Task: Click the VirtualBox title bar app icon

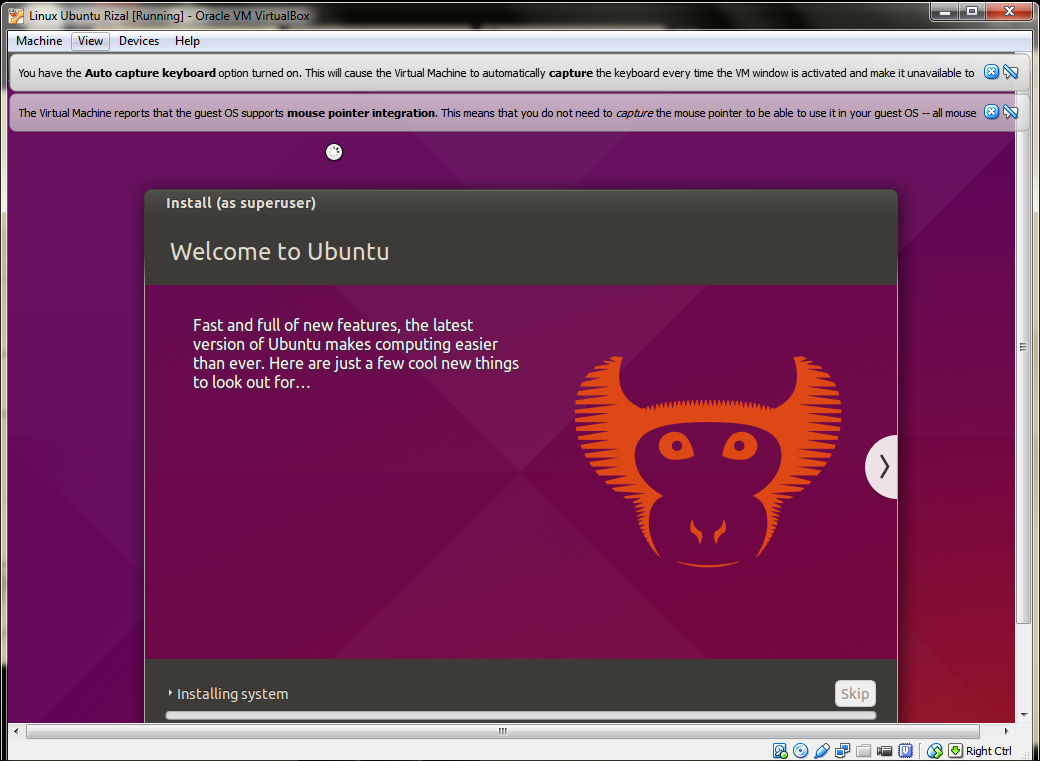Action: coord(16,15)
